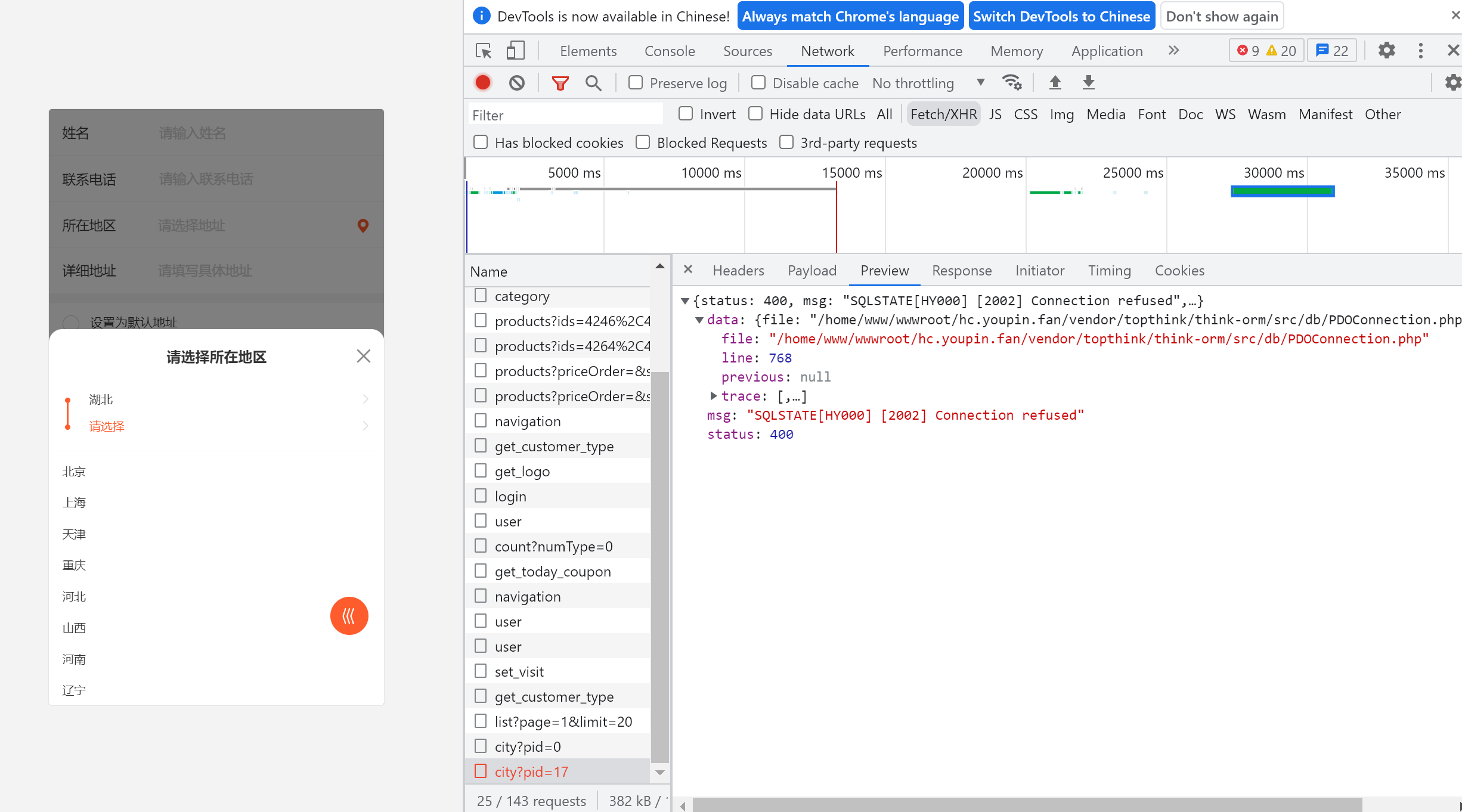
Task: Enable the Preserve log checkbox
Action: tap(636, 83)
